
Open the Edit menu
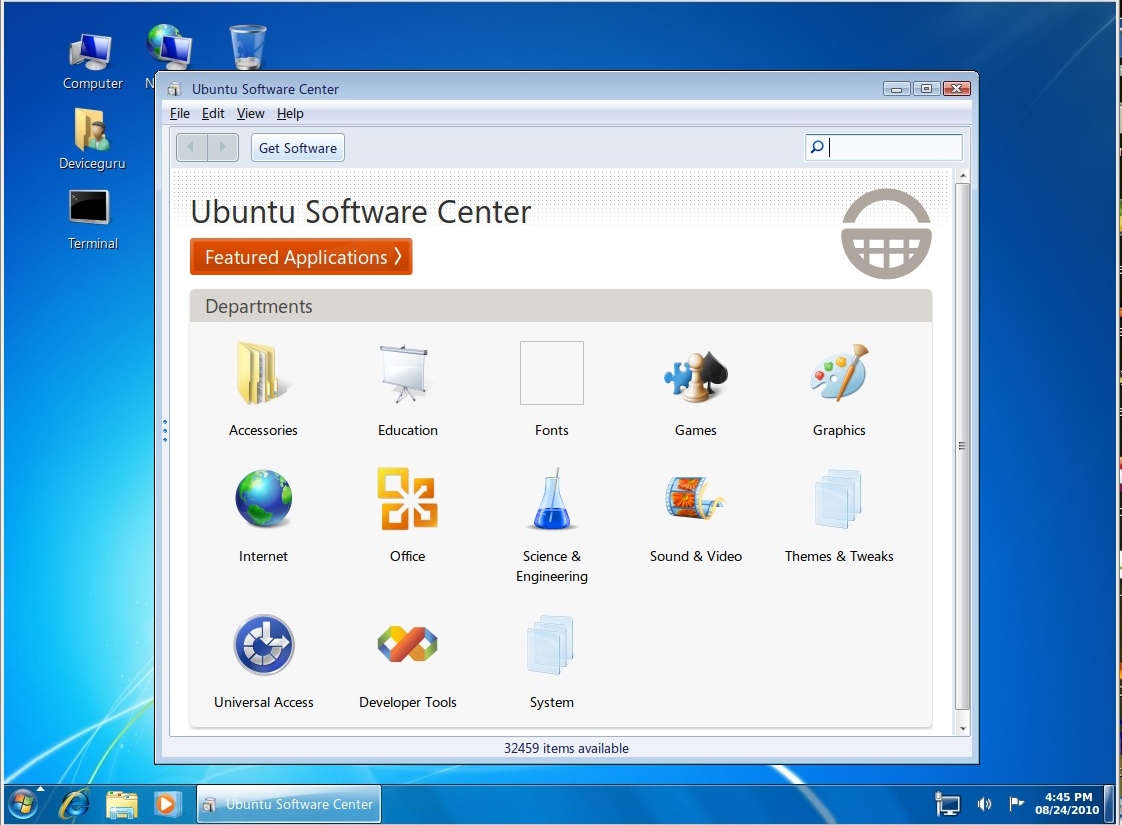(213, 113)
